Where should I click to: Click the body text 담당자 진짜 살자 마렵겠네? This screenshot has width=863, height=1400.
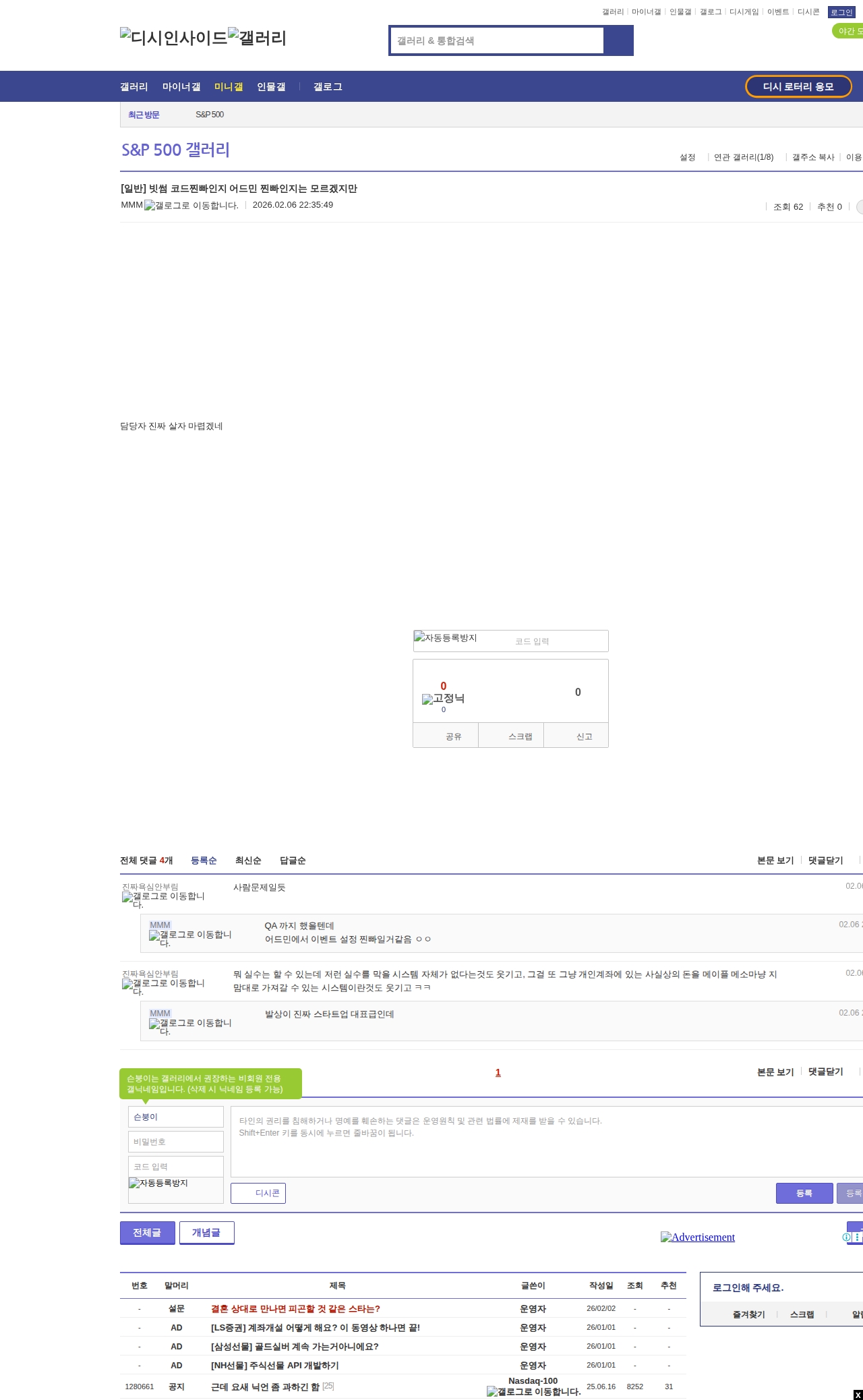pos(171,426)
